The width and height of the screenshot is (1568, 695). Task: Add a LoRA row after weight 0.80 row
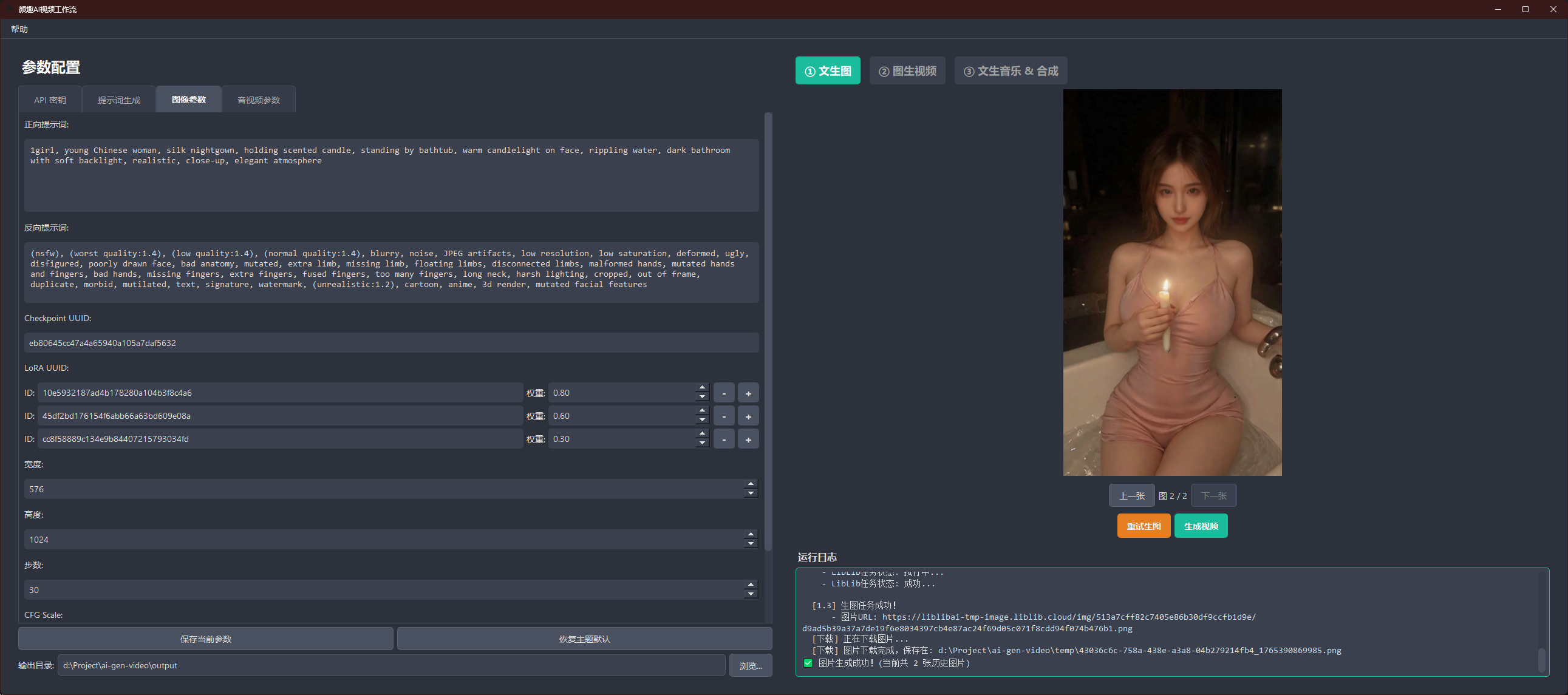(x=748, y=393)
